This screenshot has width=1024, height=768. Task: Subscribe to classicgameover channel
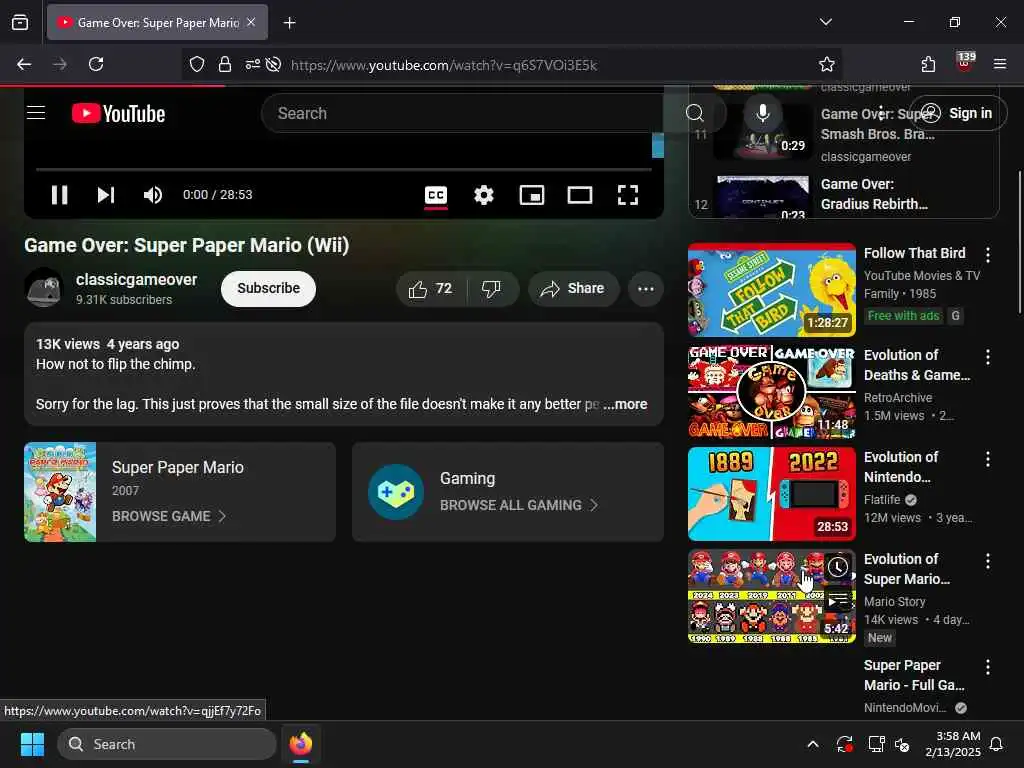[268, 289]
